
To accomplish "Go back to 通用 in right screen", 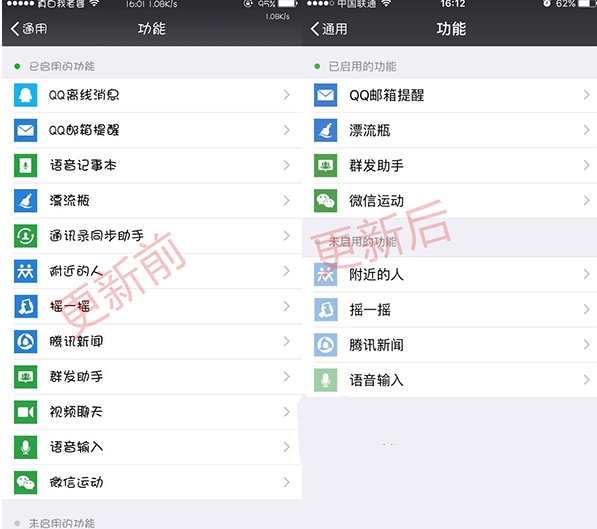I will (329, 29).
